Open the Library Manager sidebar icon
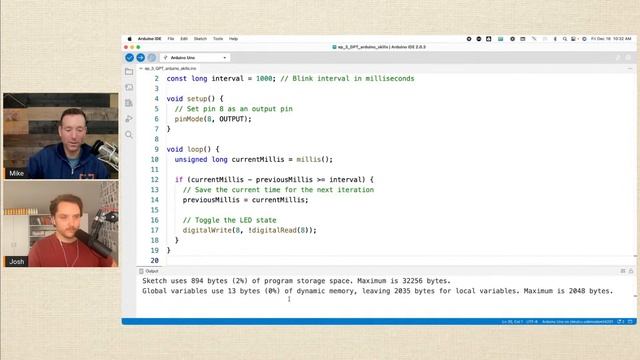Viewport: 640px width, 360px height. click(x=129, y=103)
